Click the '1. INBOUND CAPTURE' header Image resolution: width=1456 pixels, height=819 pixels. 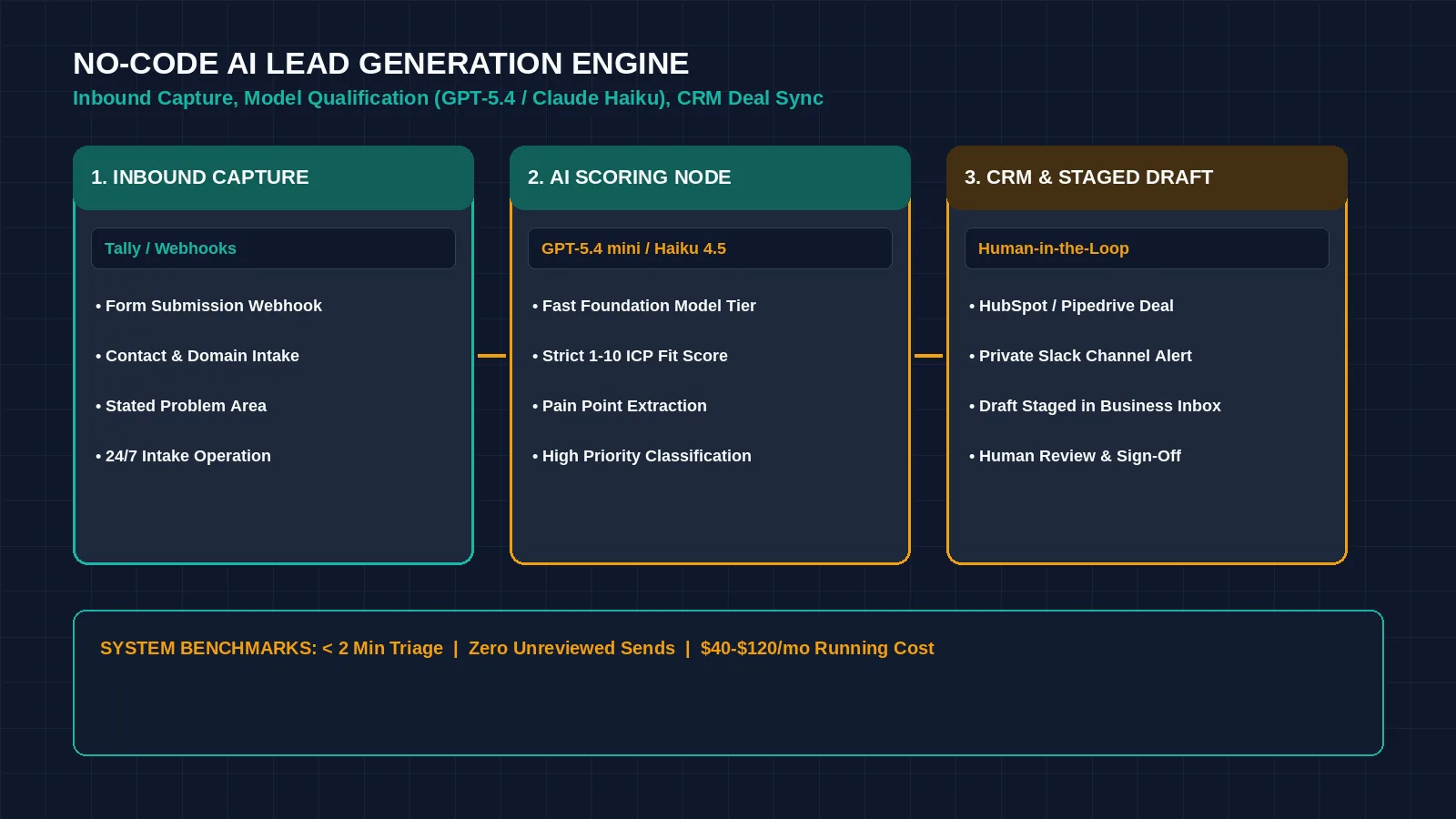[273, 177]
